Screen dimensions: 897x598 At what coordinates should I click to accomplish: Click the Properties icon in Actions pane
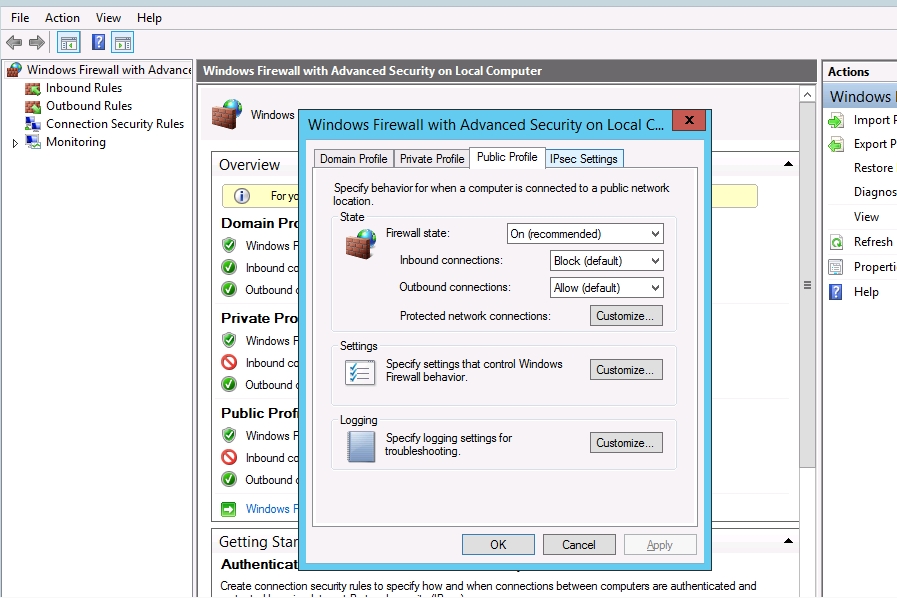[x=836, y=267]
